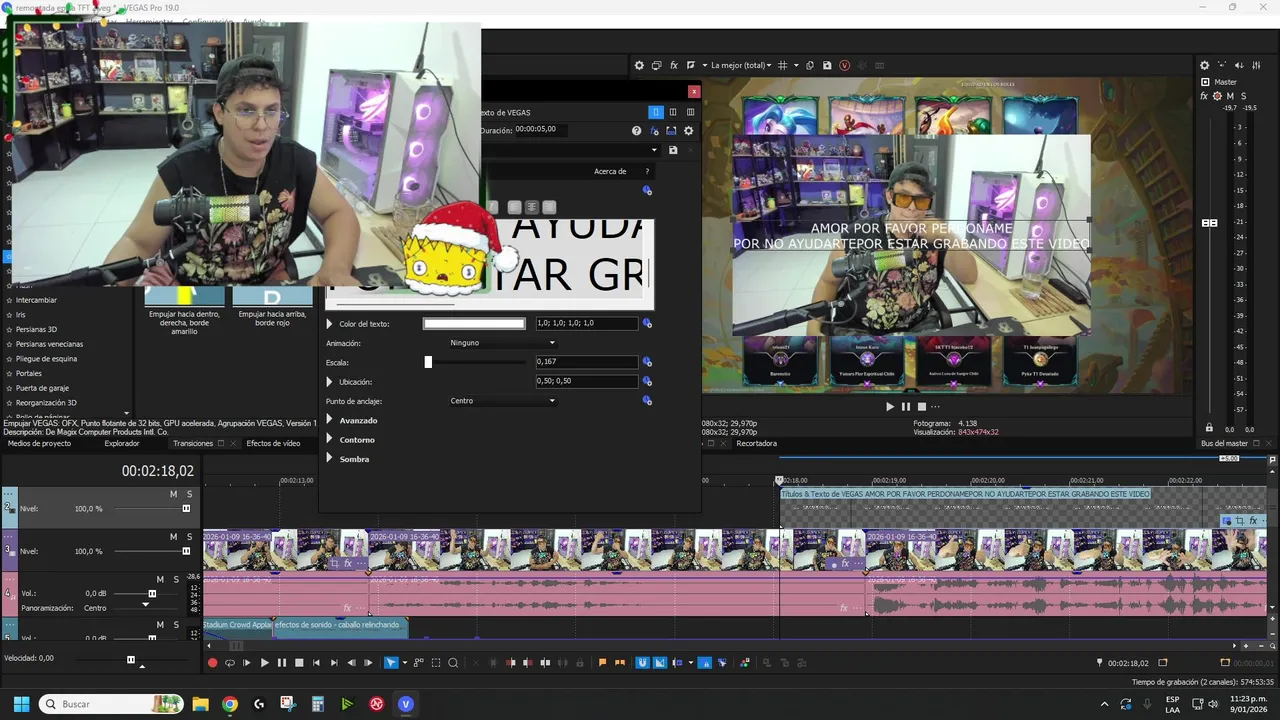Save preview snapshot to file
Screen dimensions: 1280x720
click(x=827, y=66)
